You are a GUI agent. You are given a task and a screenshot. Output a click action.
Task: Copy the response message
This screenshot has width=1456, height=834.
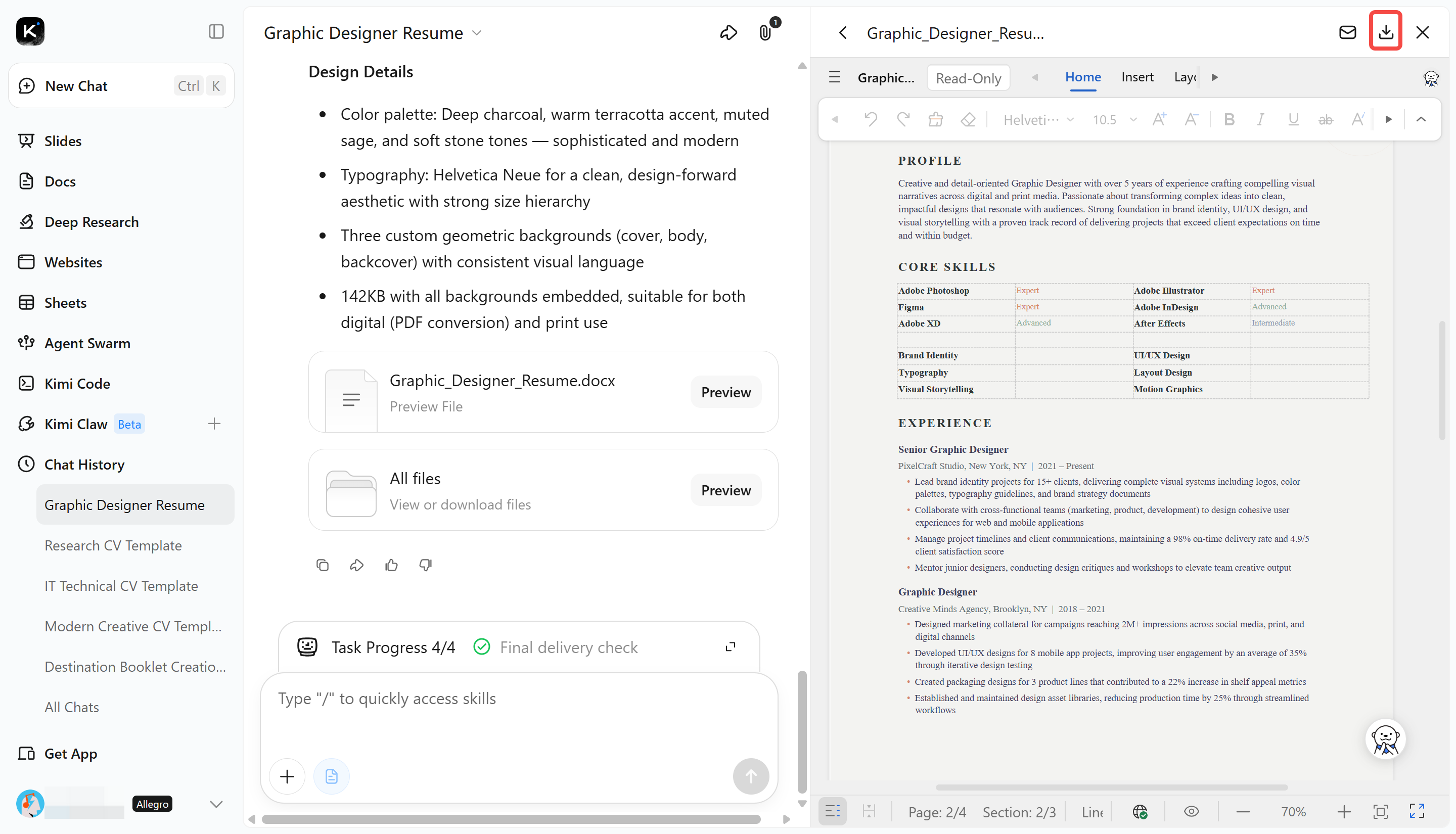pos(323,566)
